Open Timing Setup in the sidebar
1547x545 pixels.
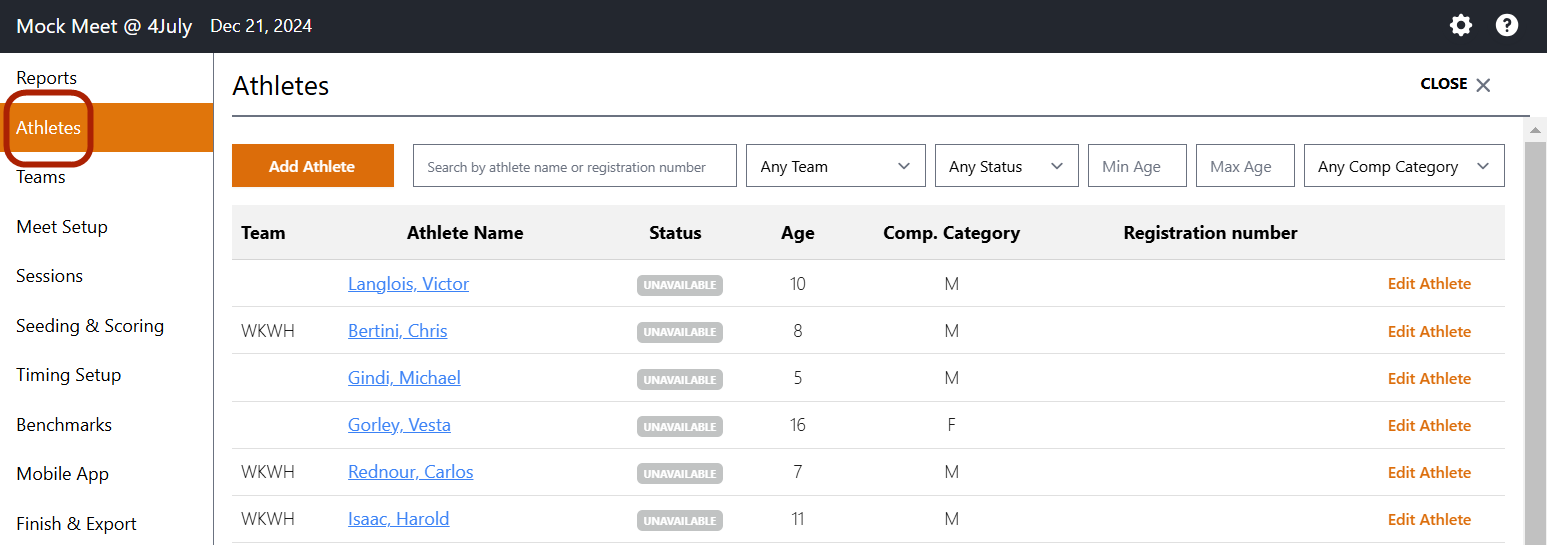coord(69,375)
